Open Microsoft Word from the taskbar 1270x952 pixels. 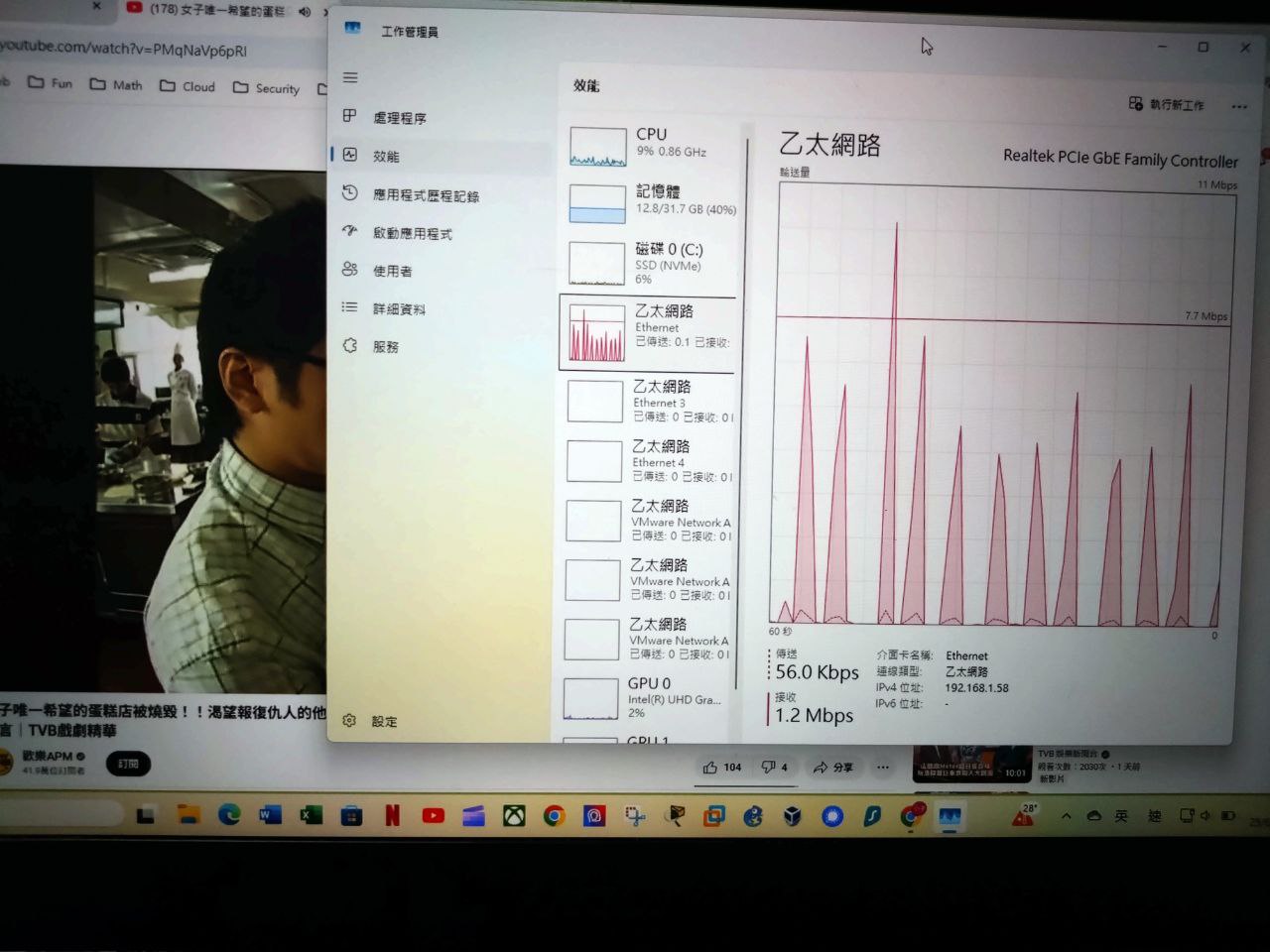[270, 815]
